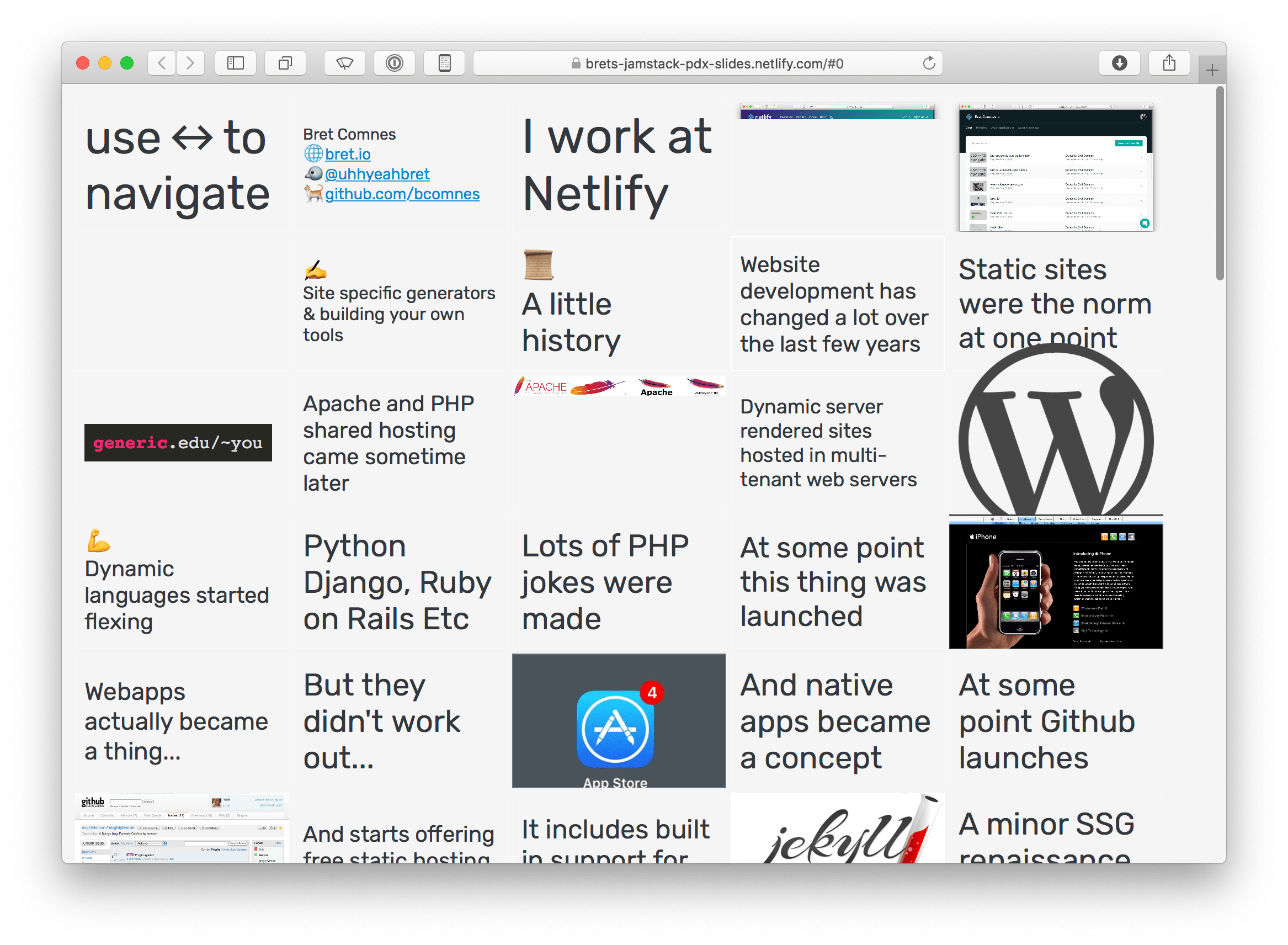The image size is (1288, 945).
Task: Select the 'Site specific generators' slide
Action: 400,303
